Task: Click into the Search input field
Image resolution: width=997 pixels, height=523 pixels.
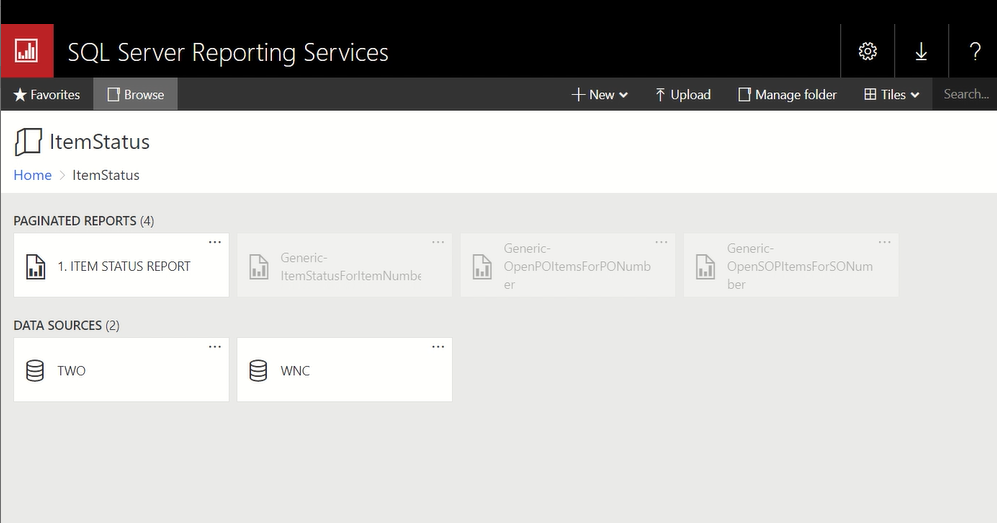Action: tap(966, 95)
